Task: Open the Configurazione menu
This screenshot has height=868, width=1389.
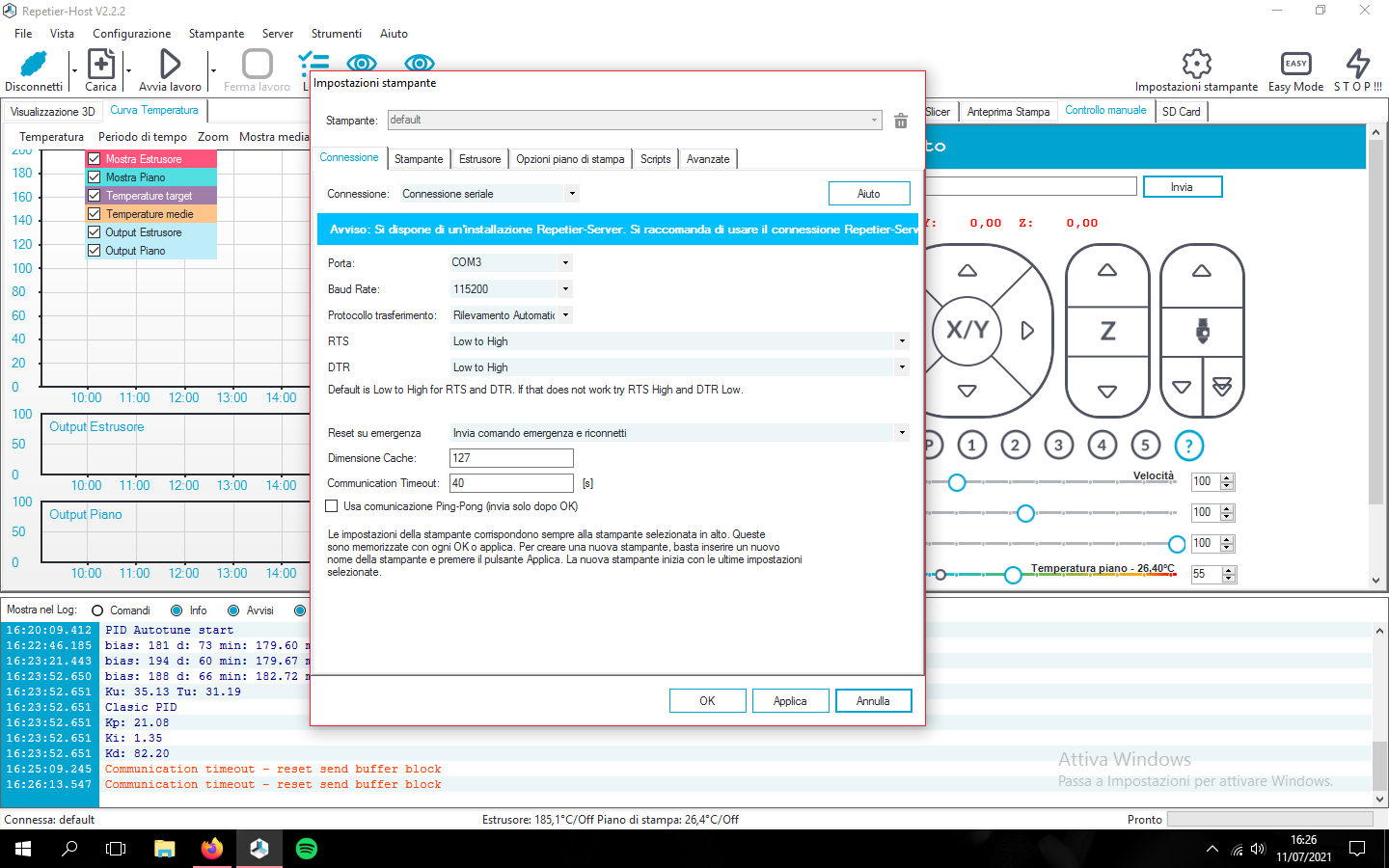Action: (132, 34)
